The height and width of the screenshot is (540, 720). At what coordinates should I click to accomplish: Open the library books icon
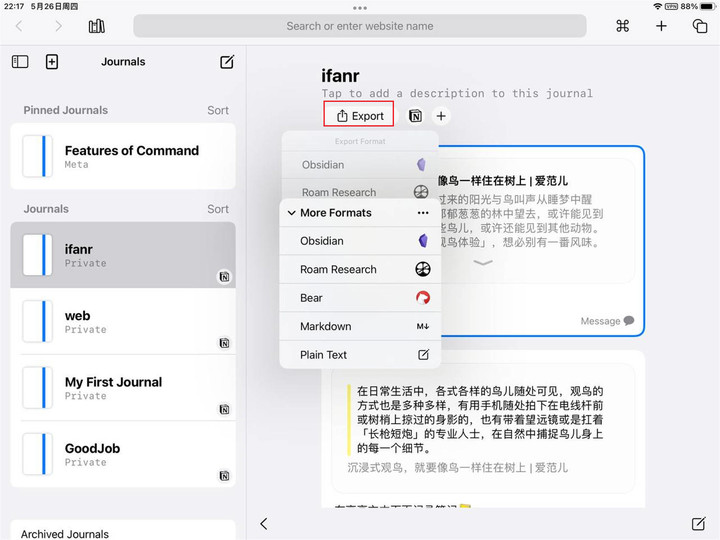point(96,26)
